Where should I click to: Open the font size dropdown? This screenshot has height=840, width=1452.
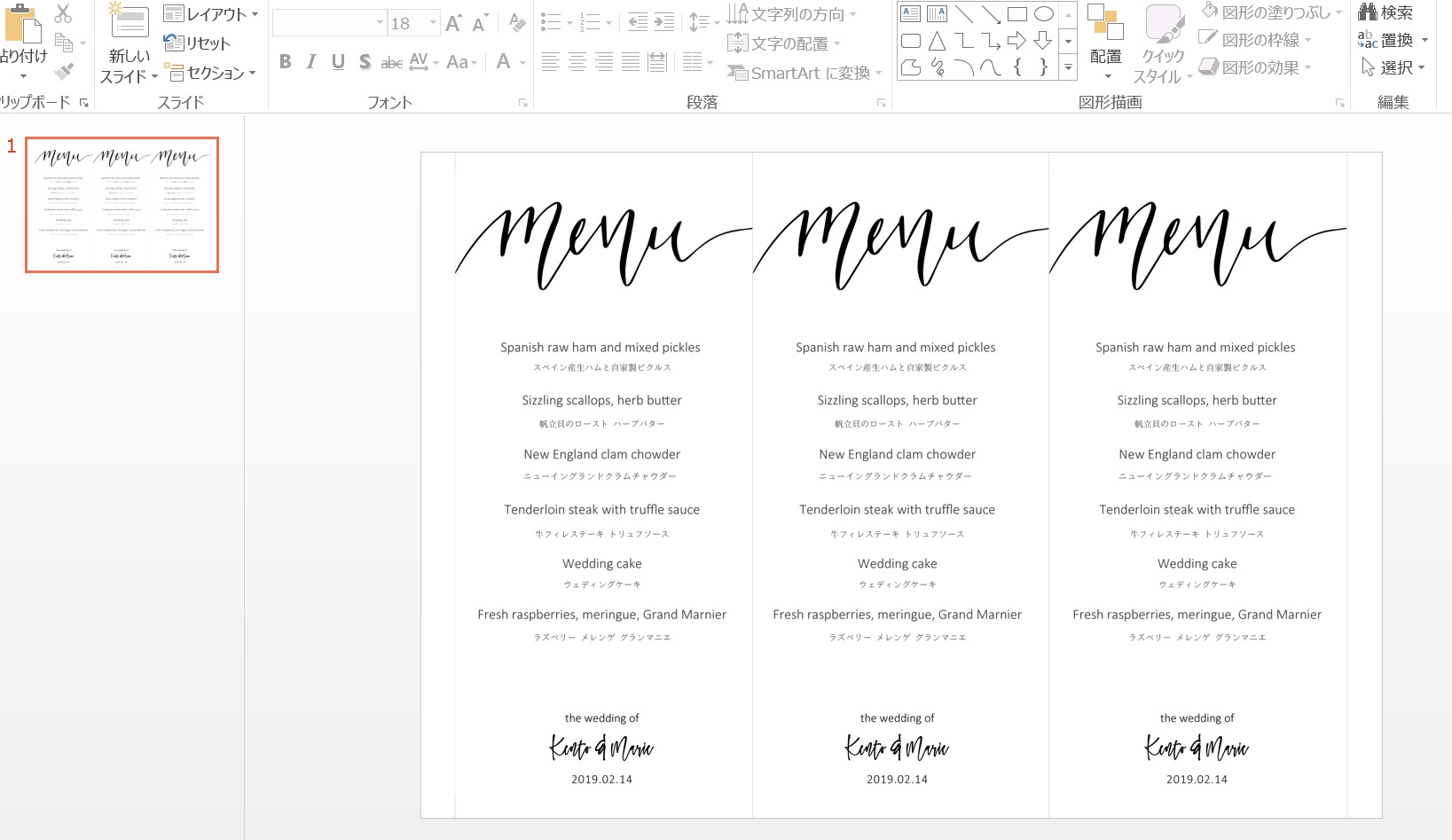(x=432, y=23)
